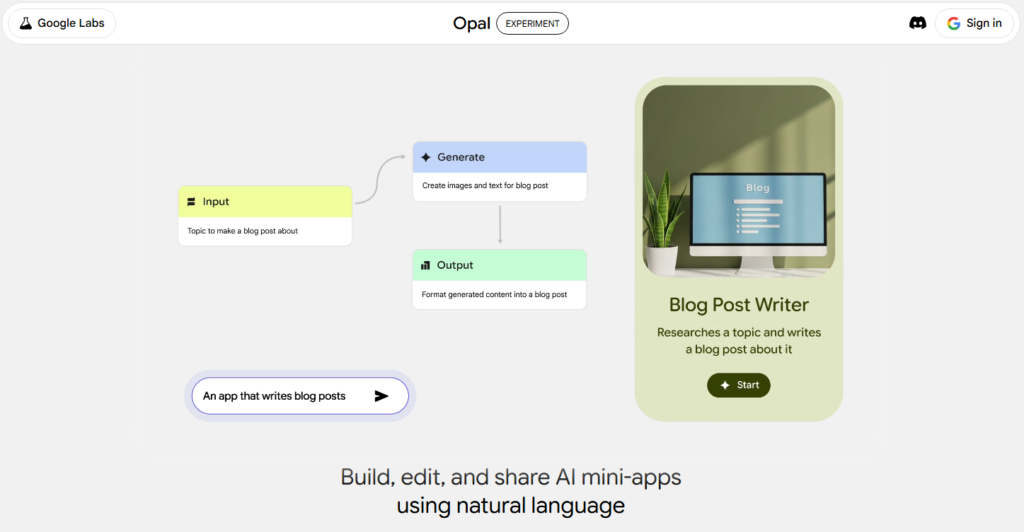Click the Opal logo title
Screen dimensions: 1024x532
tap(471, 23)
